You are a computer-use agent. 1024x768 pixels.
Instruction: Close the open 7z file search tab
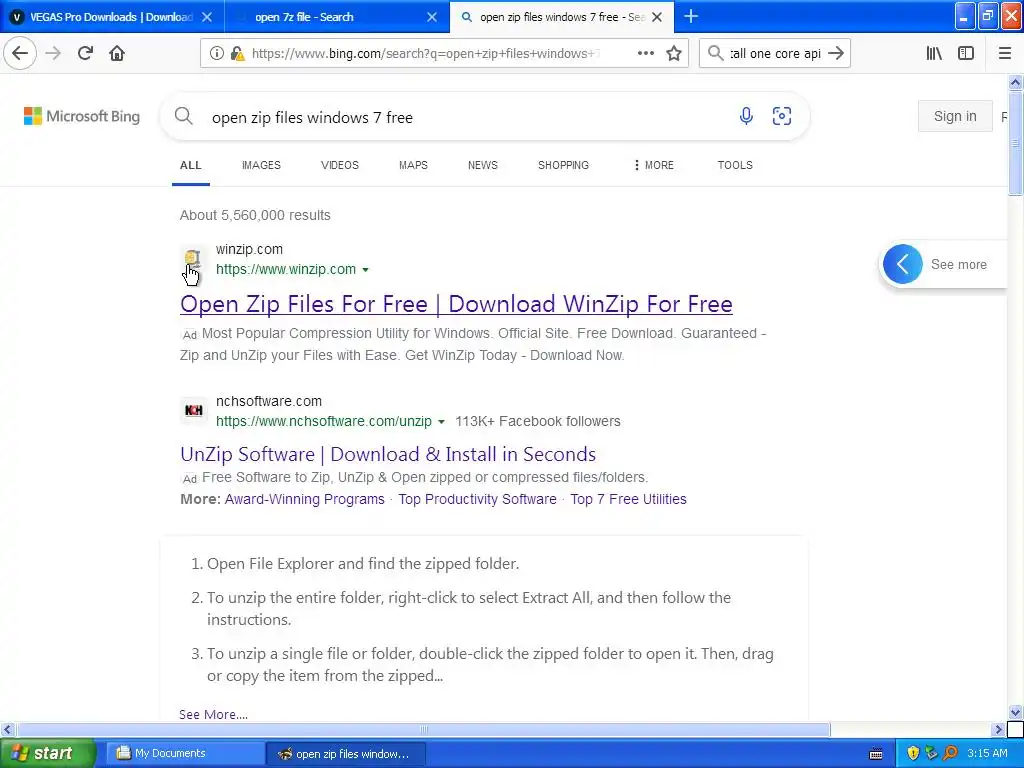click(x=432, y=17)
